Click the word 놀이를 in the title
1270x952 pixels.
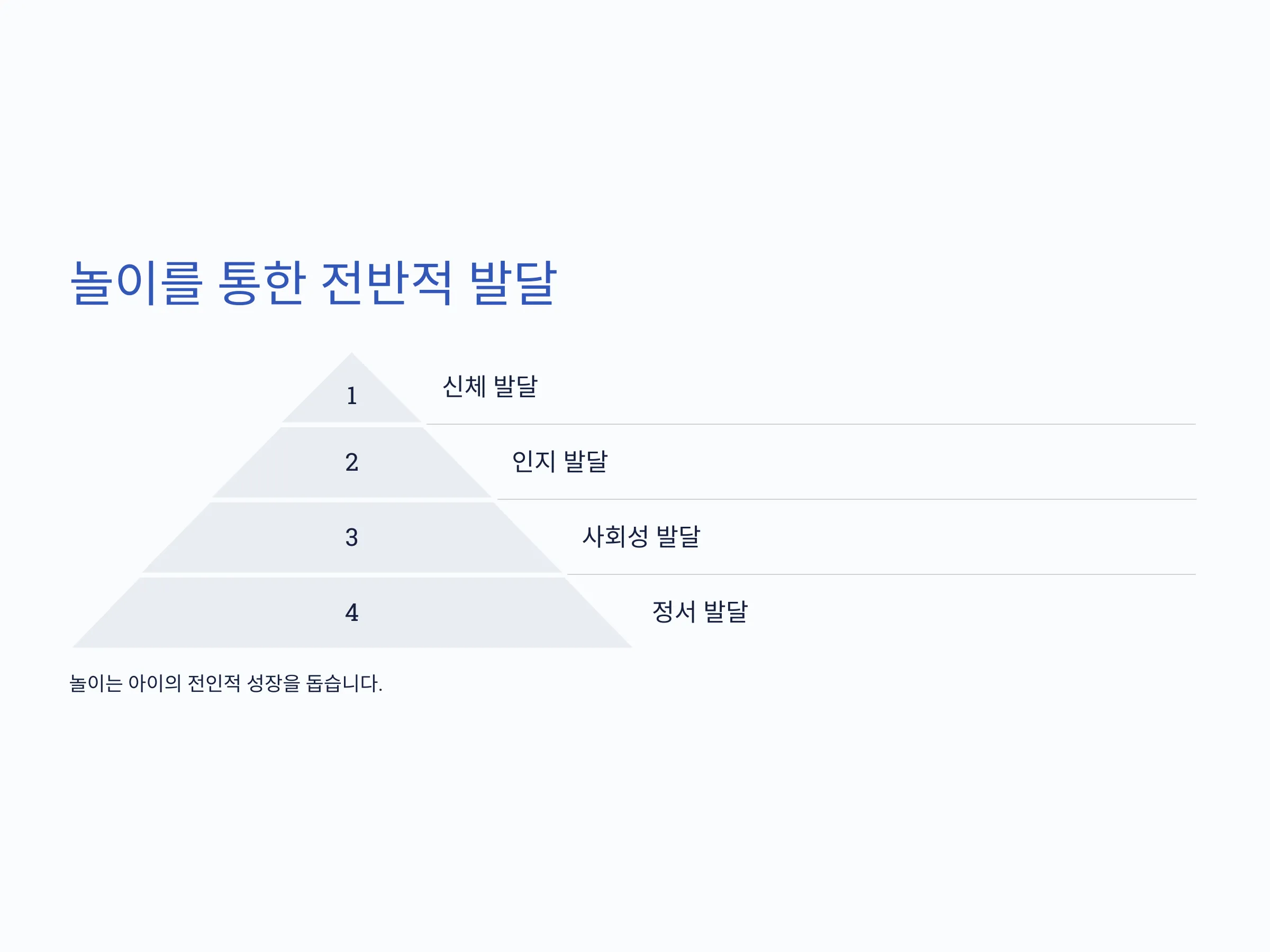point(137,282)
